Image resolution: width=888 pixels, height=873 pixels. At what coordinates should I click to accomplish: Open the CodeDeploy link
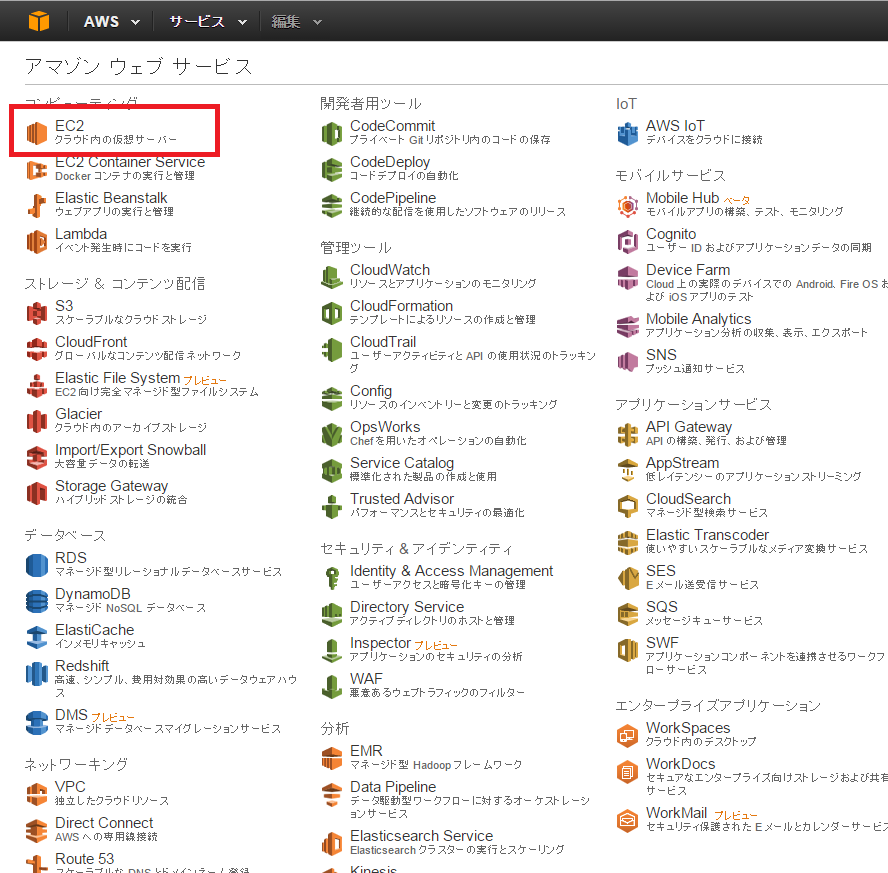tap(390, 162)
